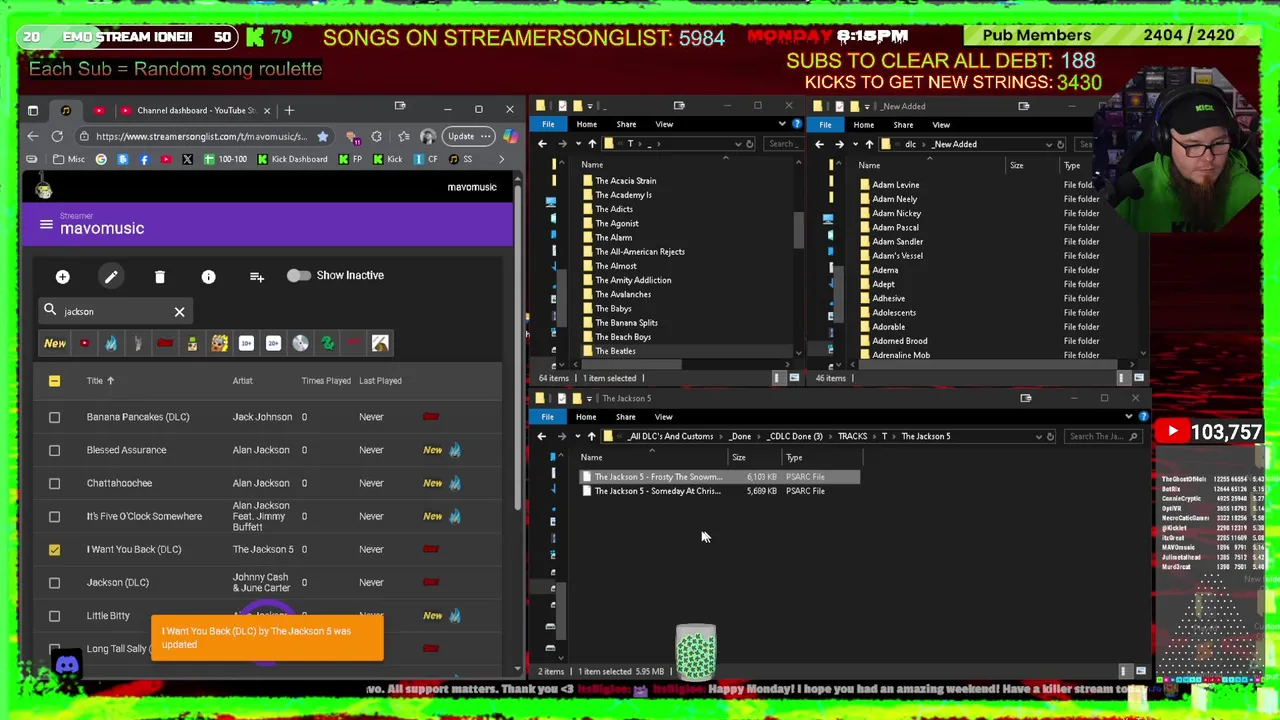Toggle the select-all checkbox in table header
Screen dimensions: 1280x720
coord(54,380)
